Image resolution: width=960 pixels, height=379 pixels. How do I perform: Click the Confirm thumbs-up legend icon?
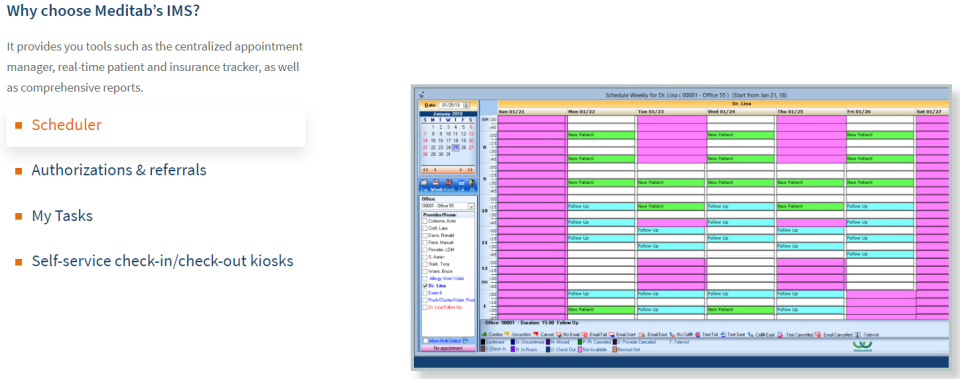(484, 334)
